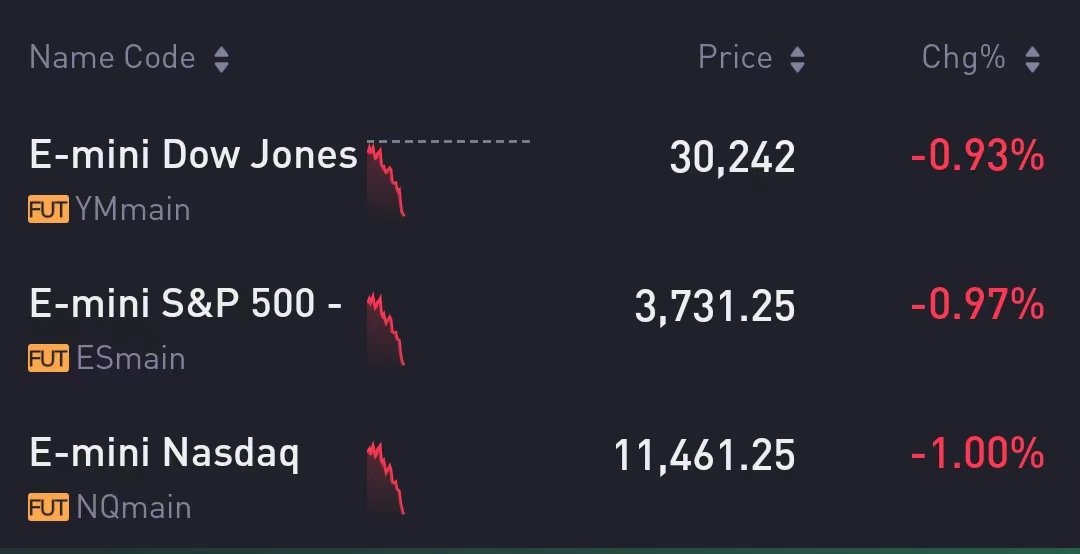Toggle Chg% sort arrows icon
This screenshot has width=1080, height=554.
[1032, 59]
